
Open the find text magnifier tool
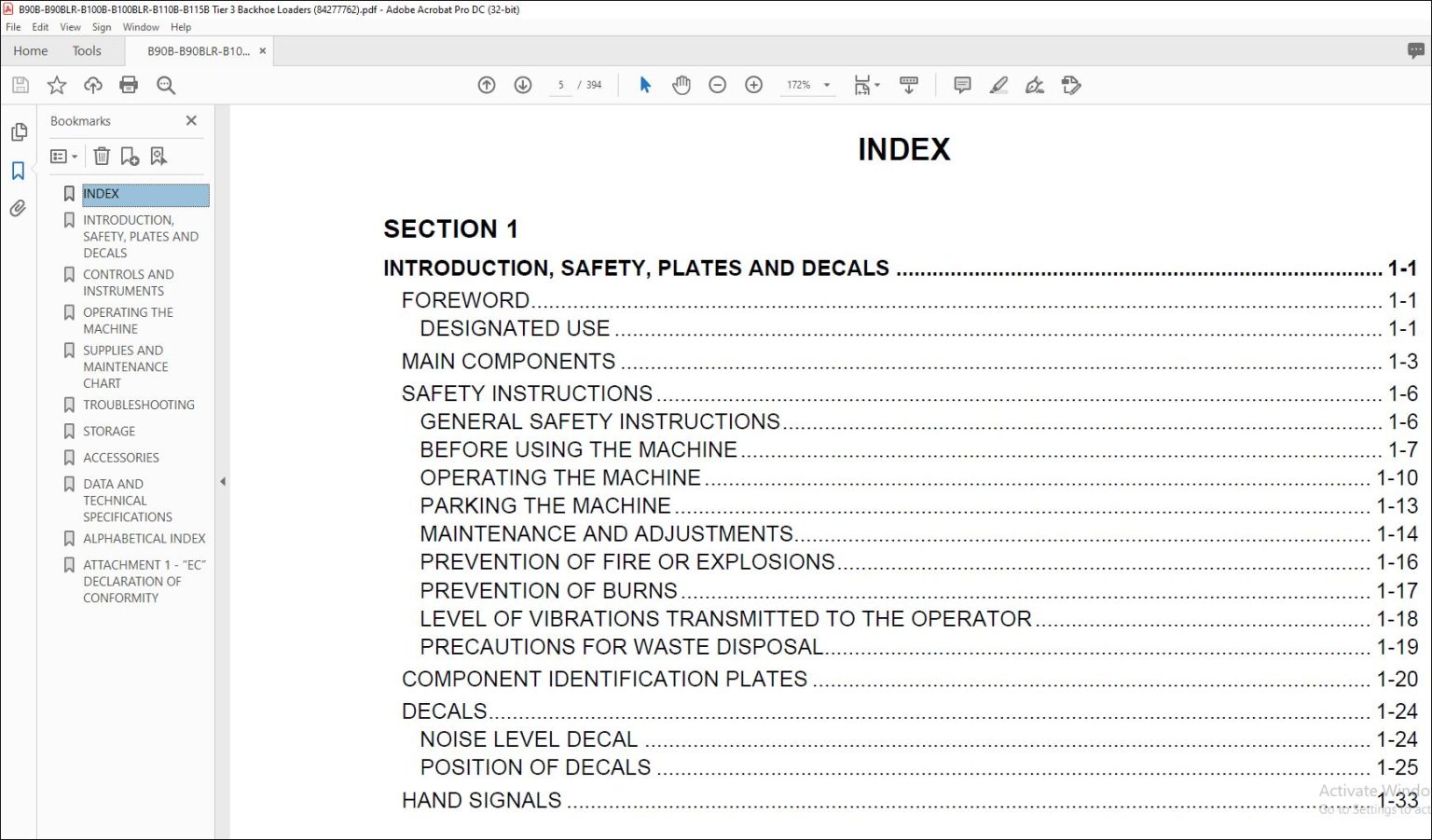tap(166, 85)
